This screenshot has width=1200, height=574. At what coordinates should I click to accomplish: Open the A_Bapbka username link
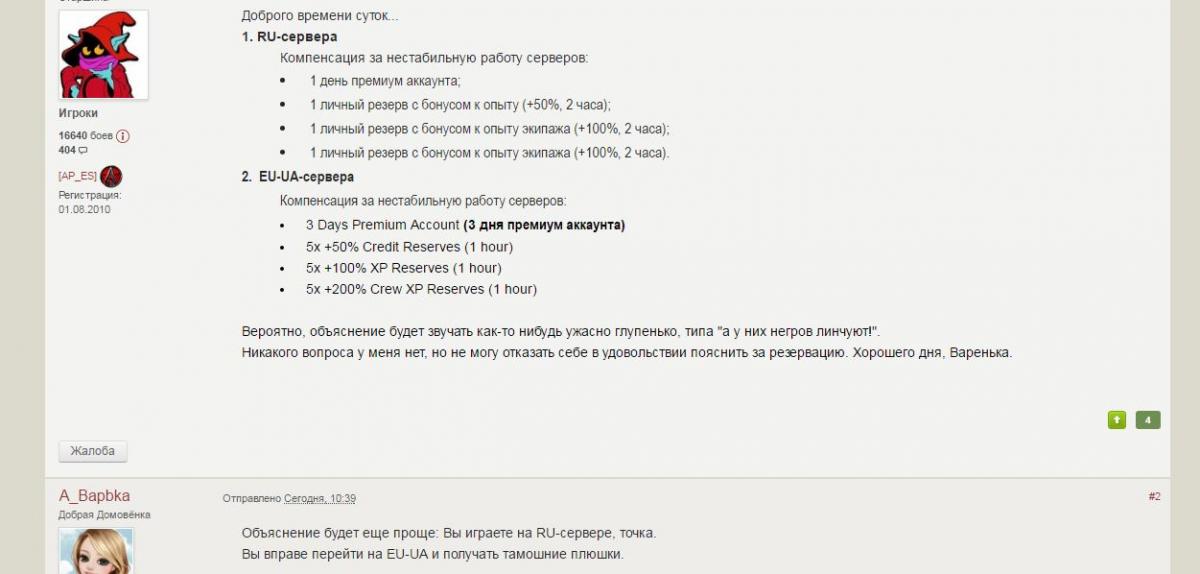[94, 496]
